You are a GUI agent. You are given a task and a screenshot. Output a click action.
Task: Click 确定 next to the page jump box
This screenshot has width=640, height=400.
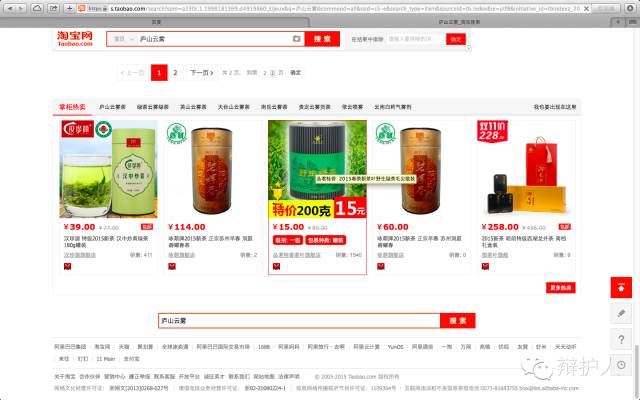click(x=296, y=73)
